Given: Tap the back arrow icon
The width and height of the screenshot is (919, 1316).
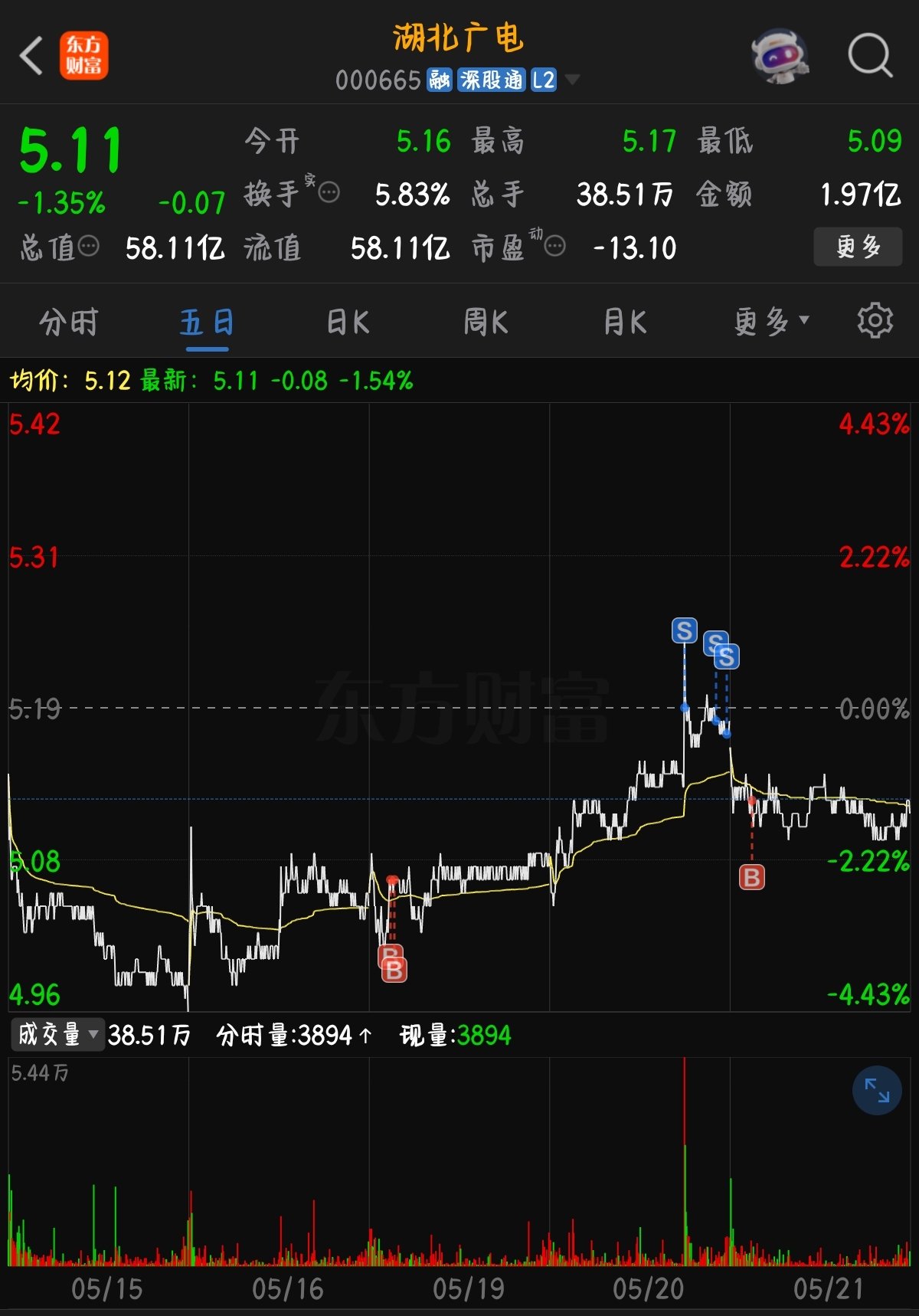Looking at the screenshot, I should (31, 56).
